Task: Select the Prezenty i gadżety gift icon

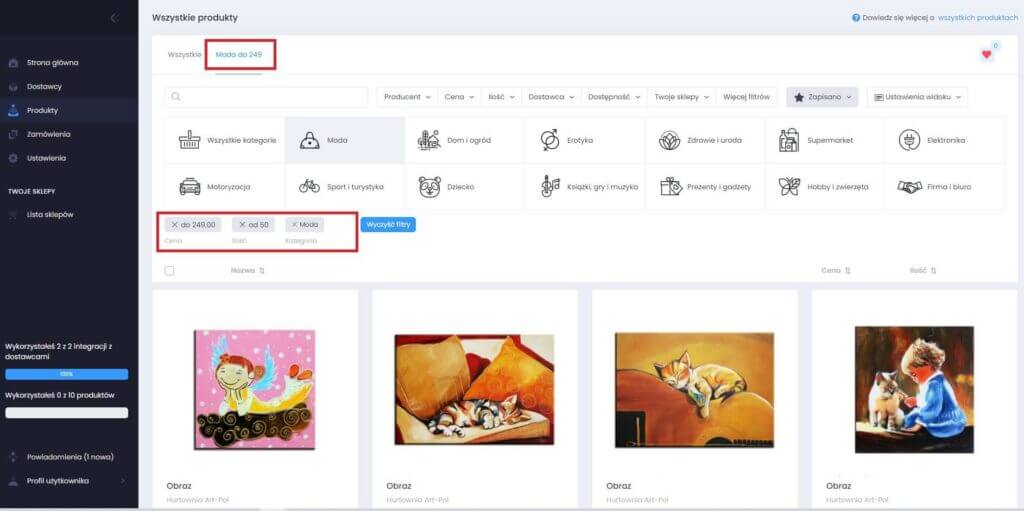Action: coord(671,187)
